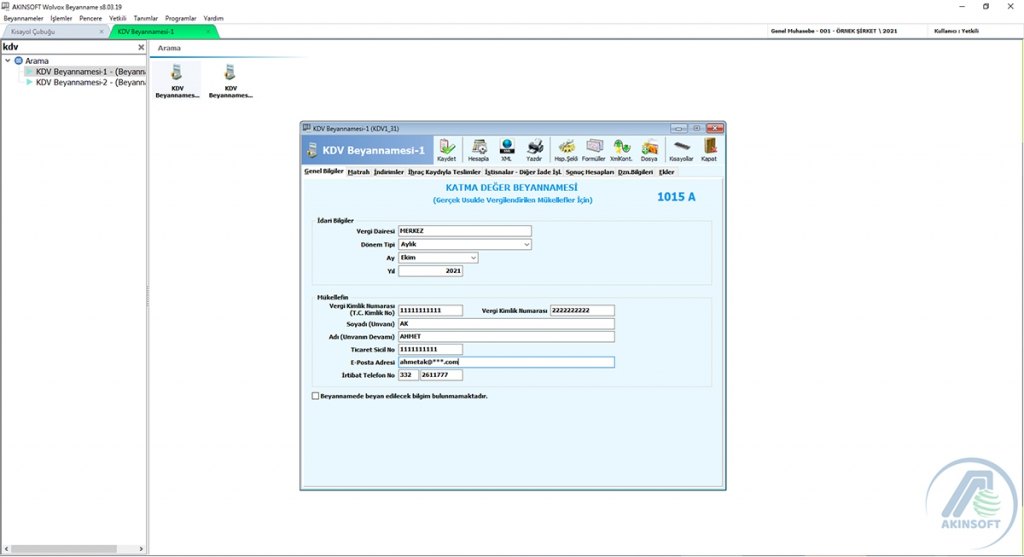Click the Kaydet save icon
Viewport: 1024px width, 557px height.
coord(447,150)
